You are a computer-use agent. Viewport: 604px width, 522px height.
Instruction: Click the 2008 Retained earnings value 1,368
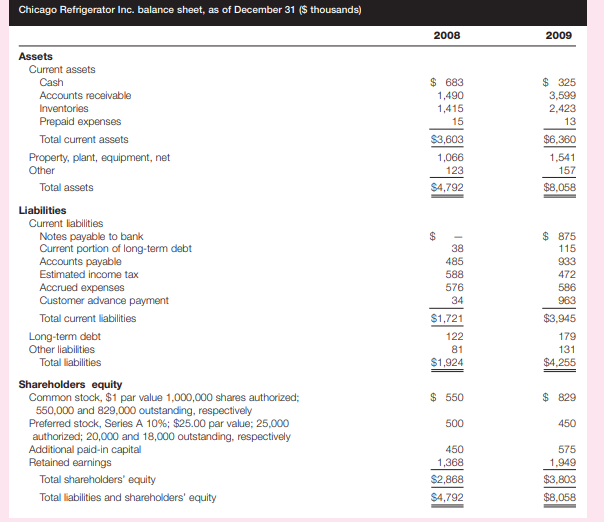[x=450, y=463]
